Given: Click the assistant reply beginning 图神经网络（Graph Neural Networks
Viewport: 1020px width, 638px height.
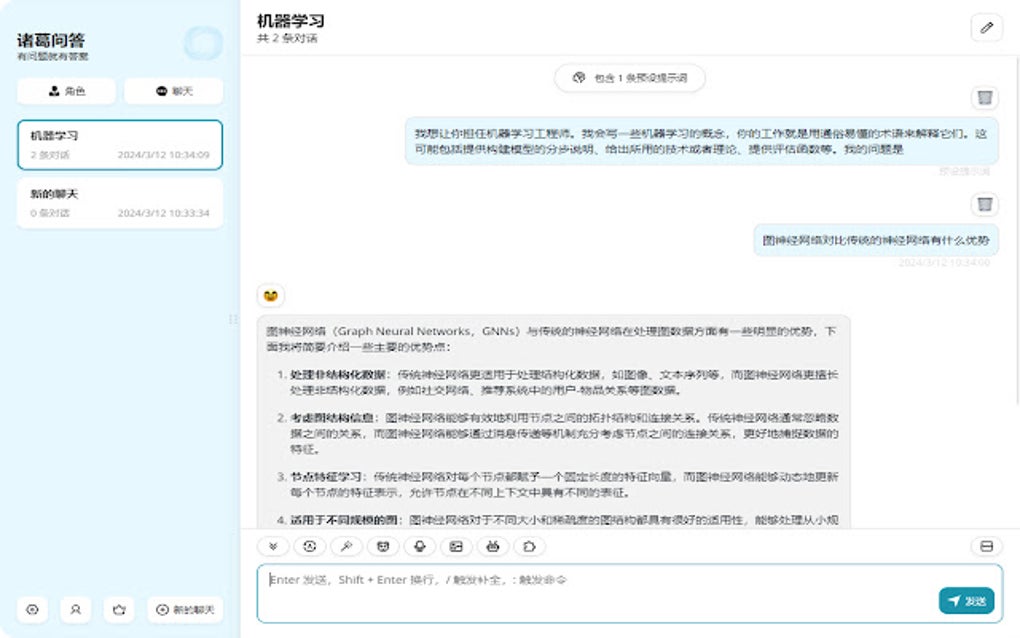Looking at the screenshot, I should coord(553,421).
